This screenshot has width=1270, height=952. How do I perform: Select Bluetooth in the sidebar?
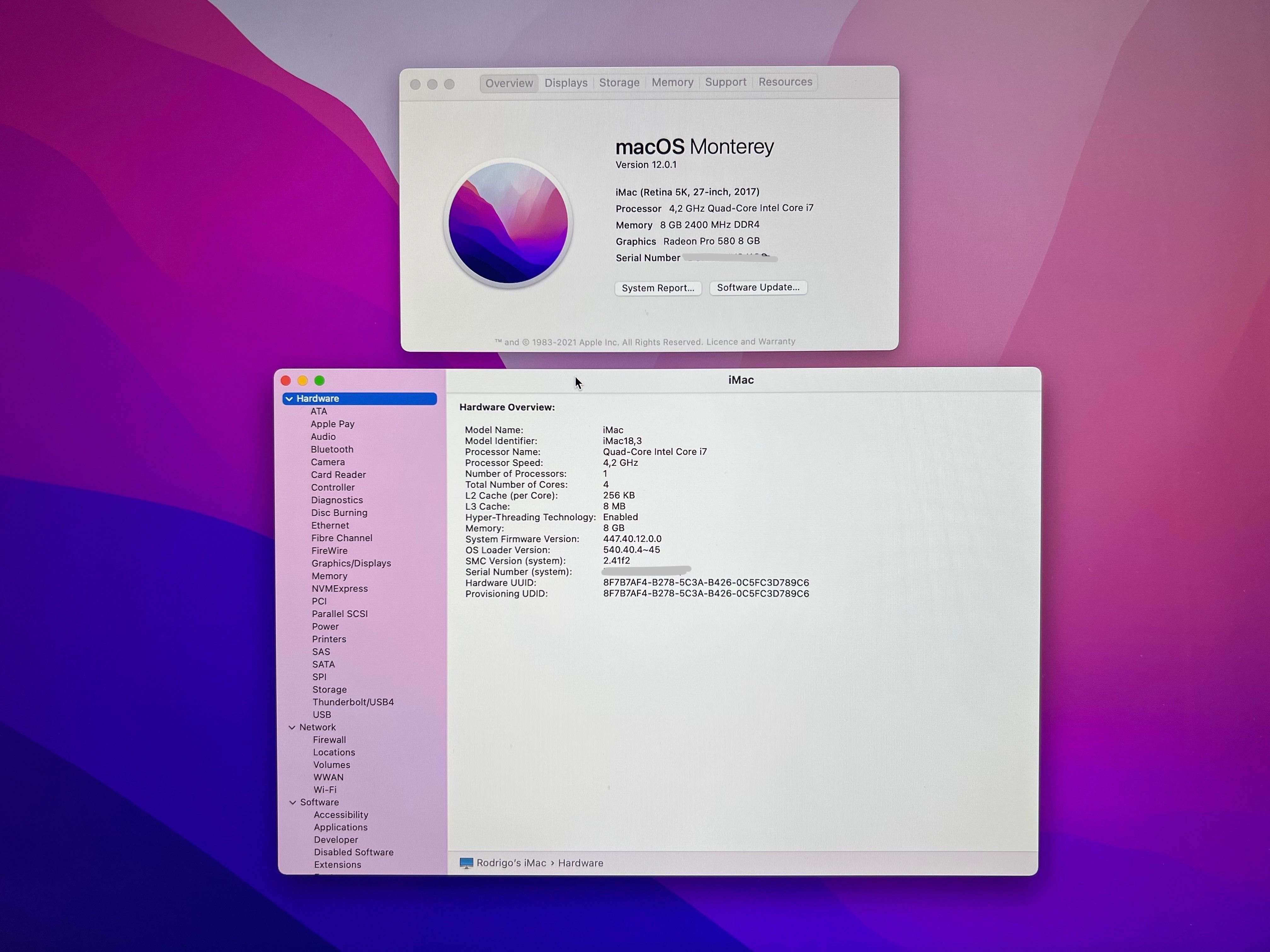pos(332,449)
